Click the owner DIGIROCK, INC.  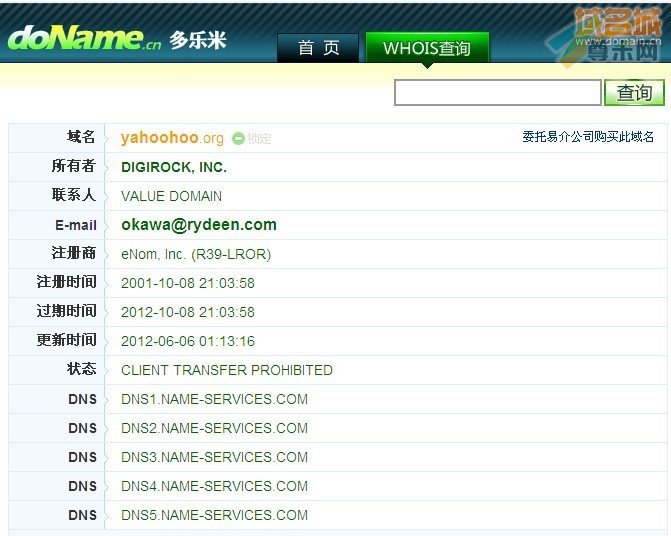pyautogui.click(x=174, y=167)
